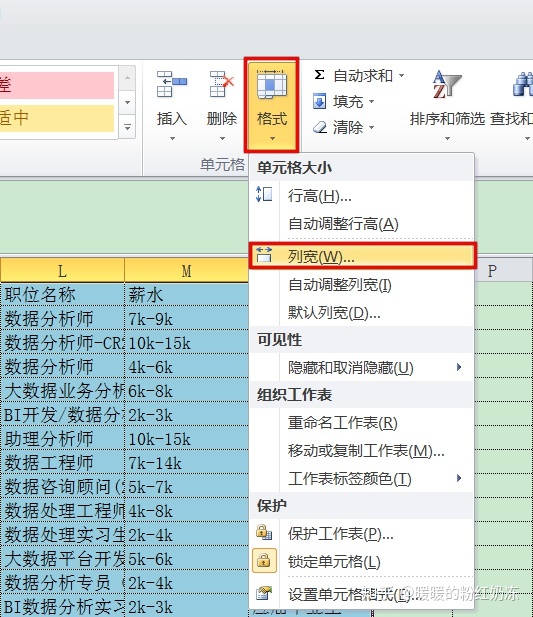
Task: Open the 工作表标签颜色 submenu arrow
Action: (x=459, y=478)
